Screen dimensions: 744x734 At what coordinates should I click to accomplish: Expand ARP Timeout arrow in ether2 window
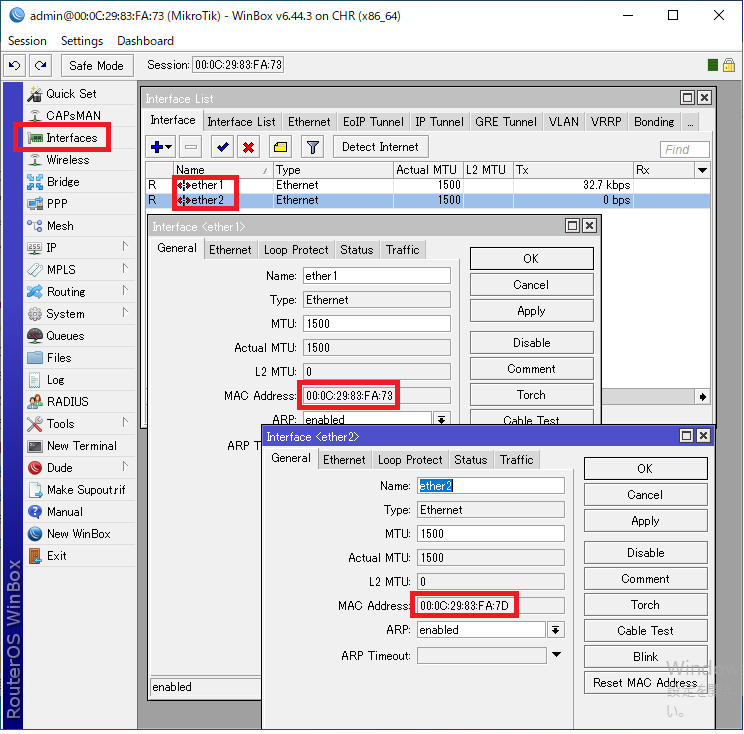(556, 655)
